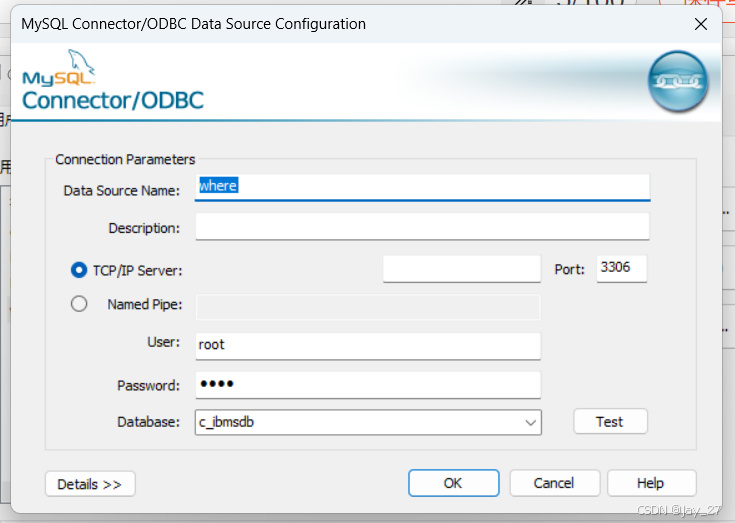Click the Description input field

422,227
